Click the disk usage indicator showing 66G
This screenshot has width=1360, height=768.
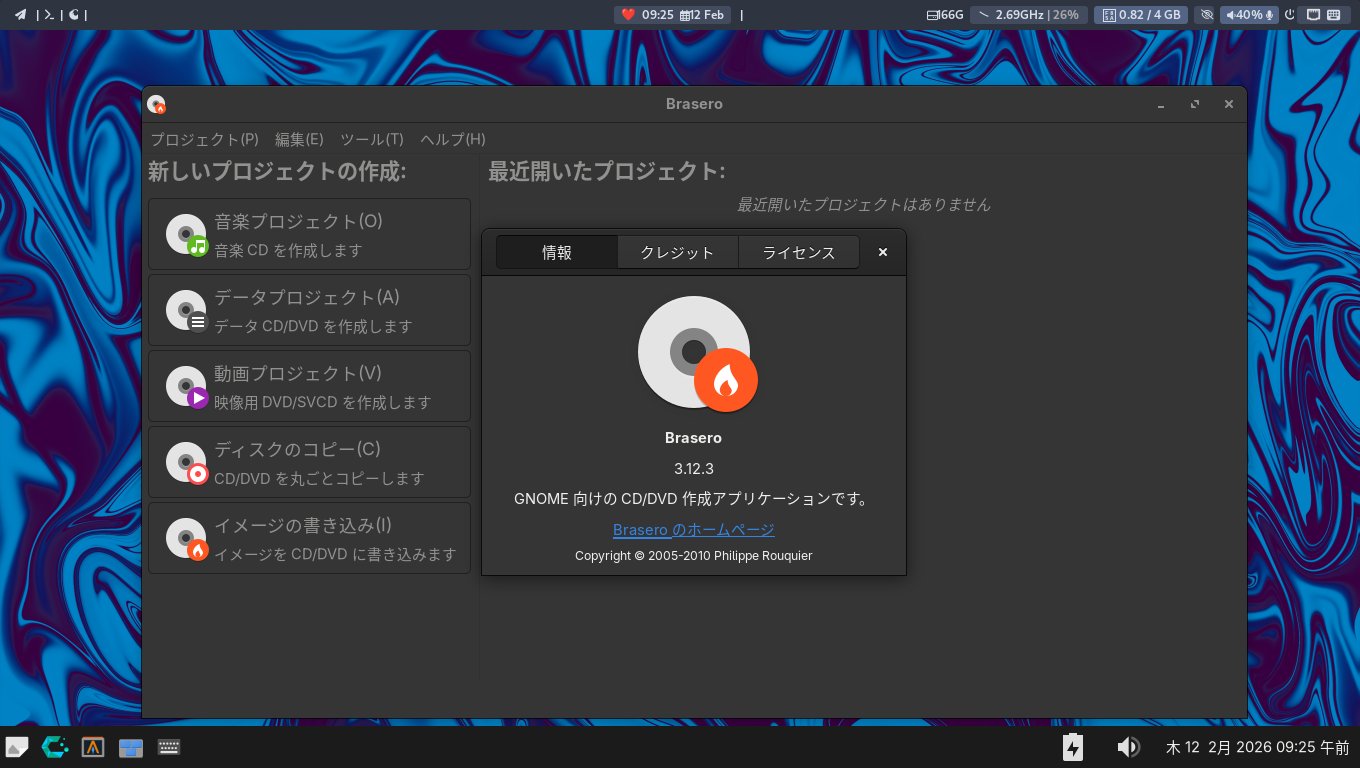(945, 15)
